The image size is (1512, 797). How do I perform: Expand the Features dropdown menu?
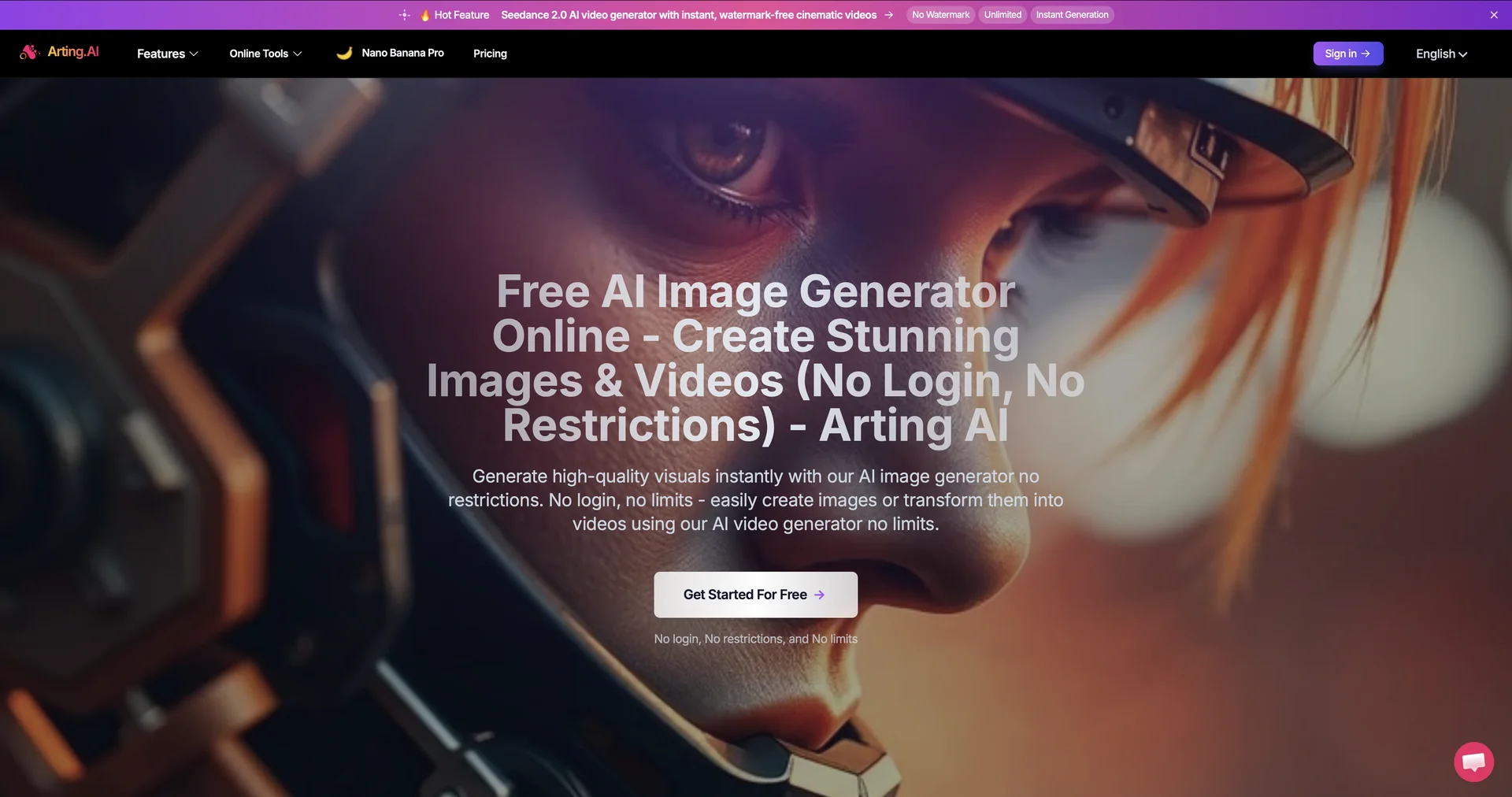pyautogui.click(x=168, y=54)
